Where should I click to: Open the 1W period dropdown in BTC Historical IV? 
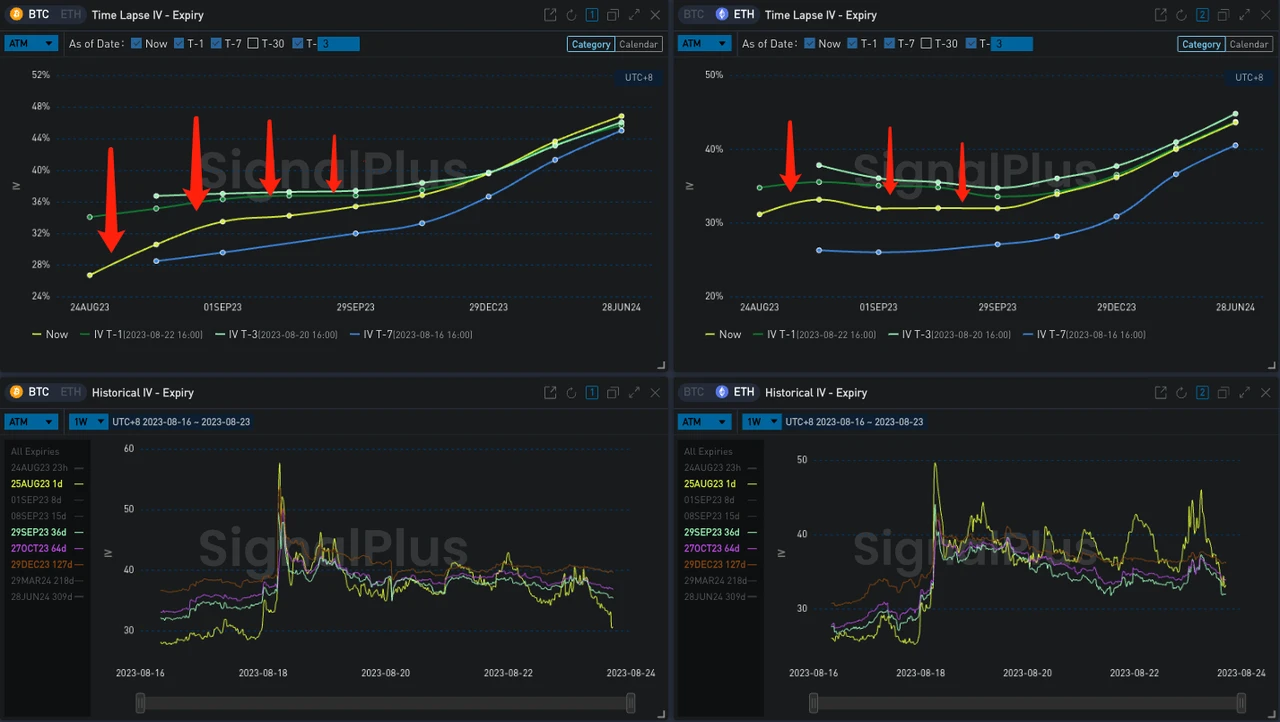(88, 422)
